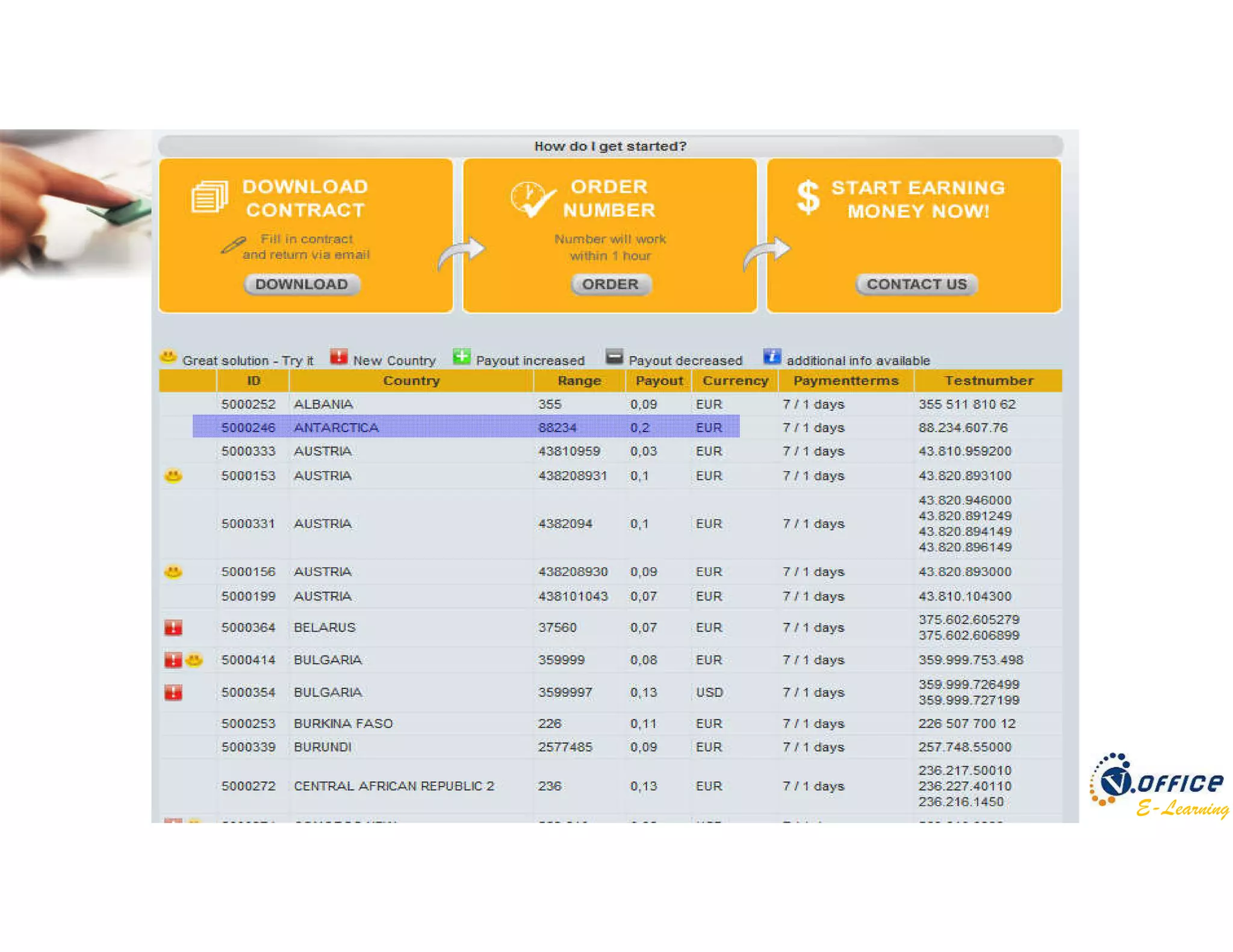Click ID 5000246
The width and height of the screenshot is (1233, 952).
coord(248,428)
